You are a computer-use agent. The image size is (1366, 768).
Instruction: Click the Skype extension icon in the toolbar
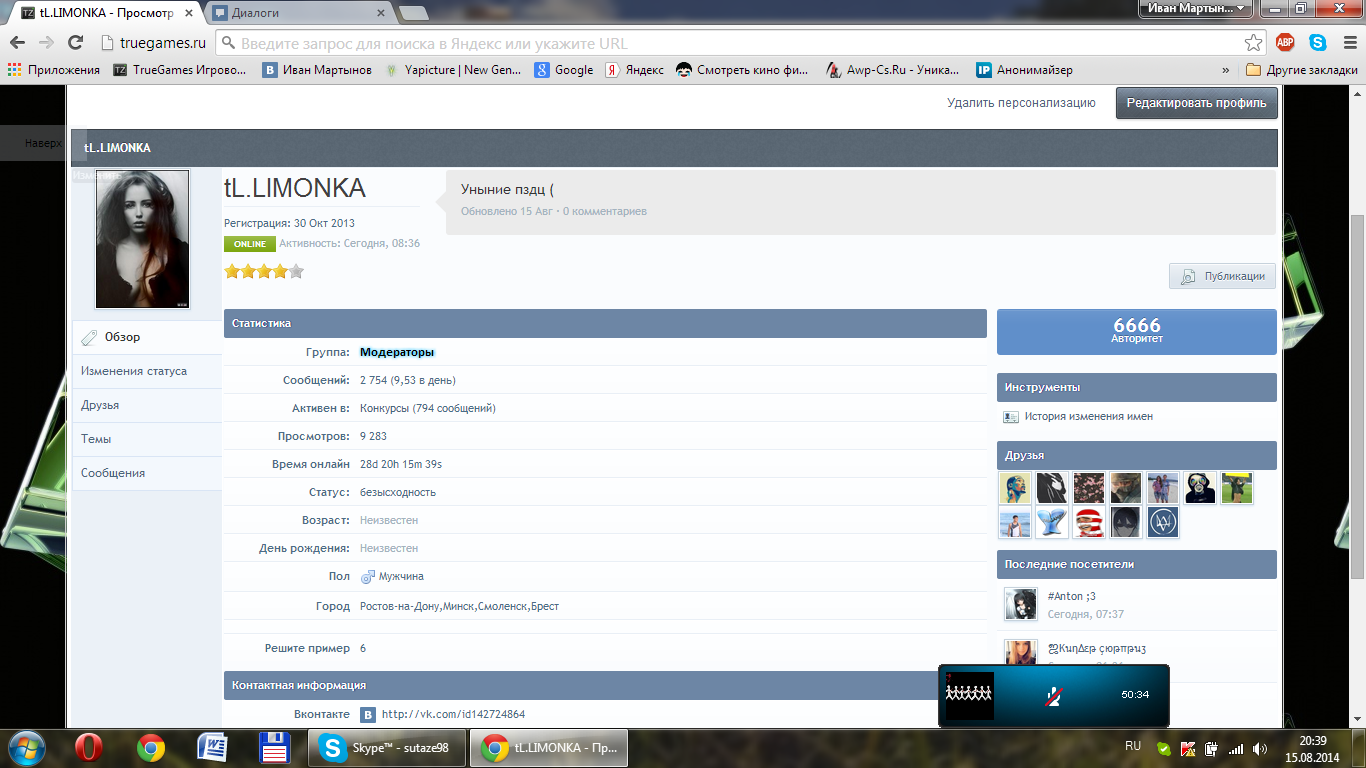click(1317, 43)
